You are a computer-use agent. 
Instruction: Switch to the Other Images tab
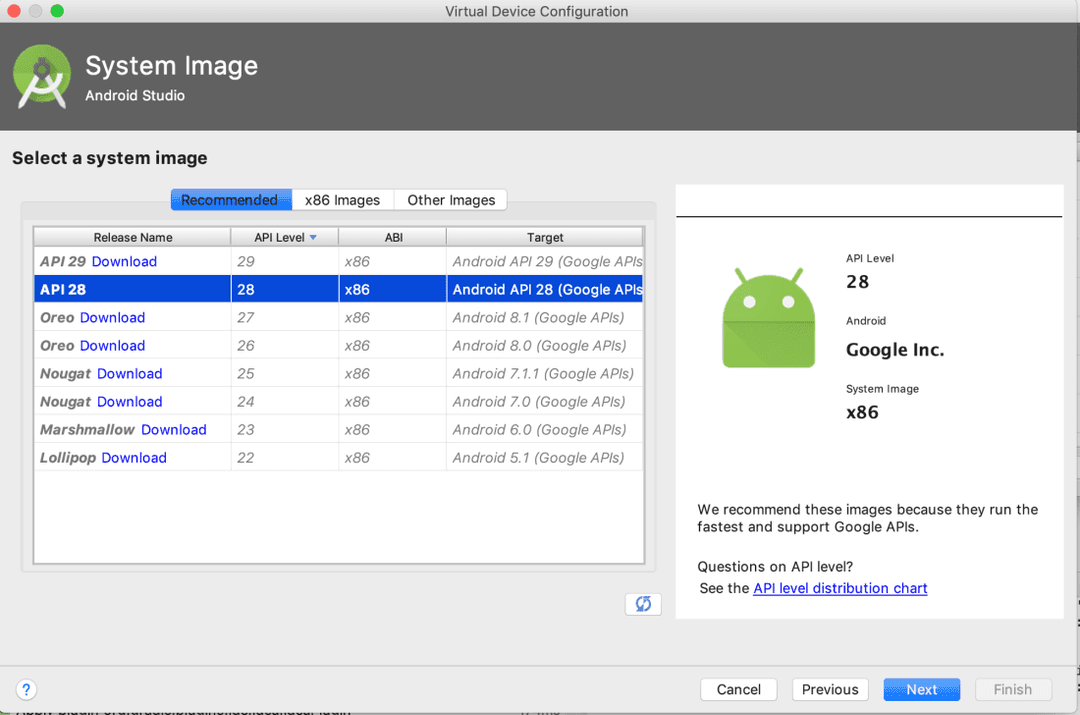pos(450,200)
